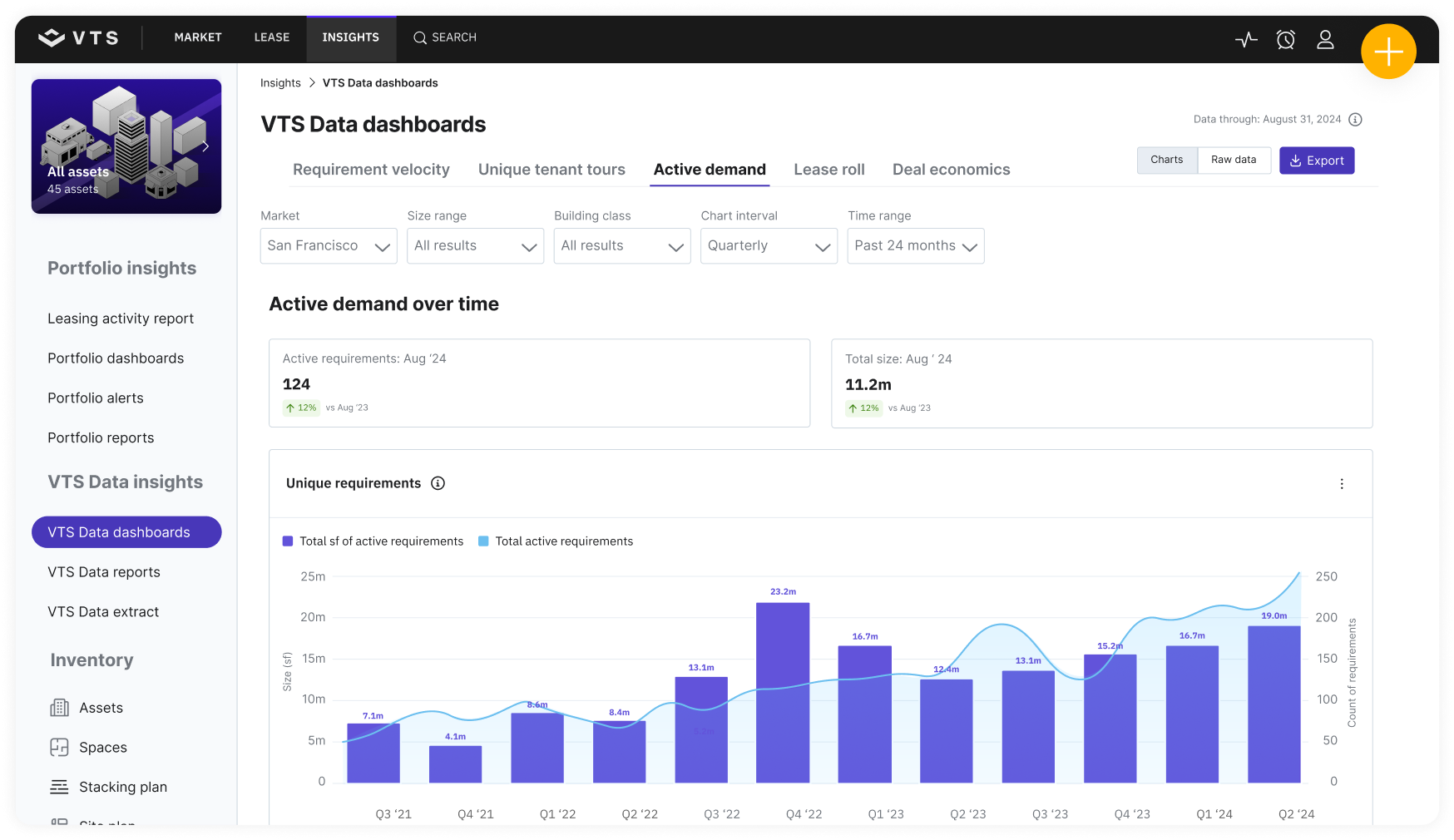This screenshot has height=840, width=1454.
Task: Click the purple Total sf legend swatch
Action: click(x=288, y=541)
